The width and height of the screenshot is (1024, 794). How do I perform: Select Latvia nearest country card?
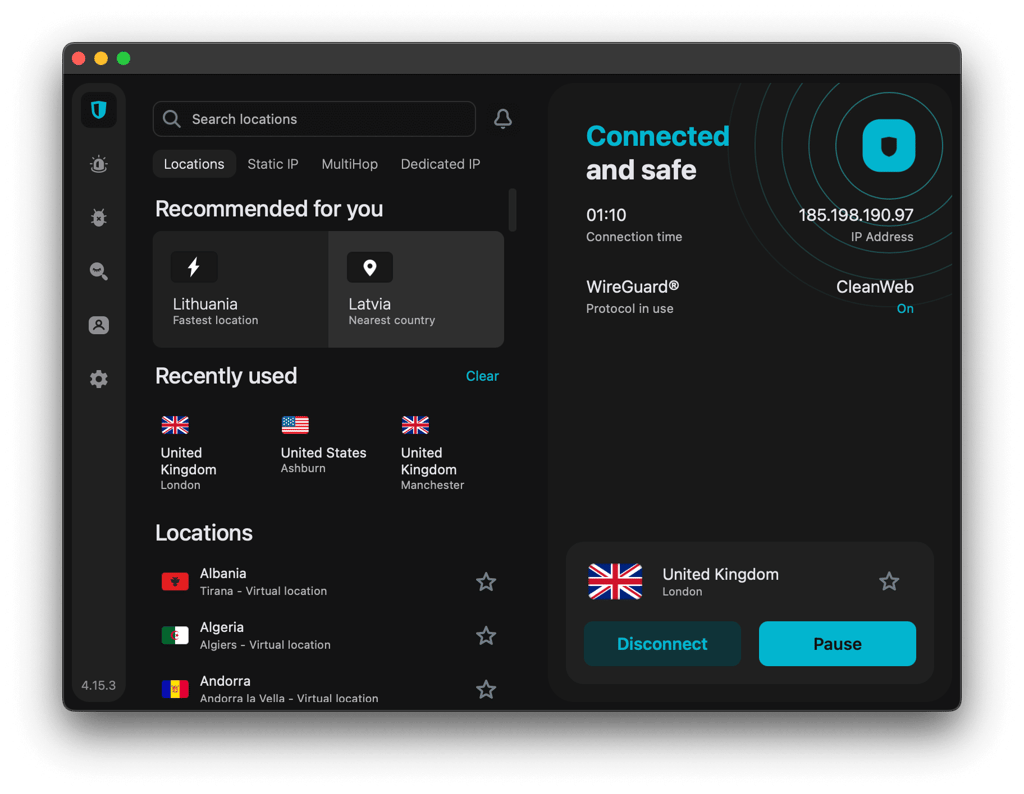coord(416,289)
